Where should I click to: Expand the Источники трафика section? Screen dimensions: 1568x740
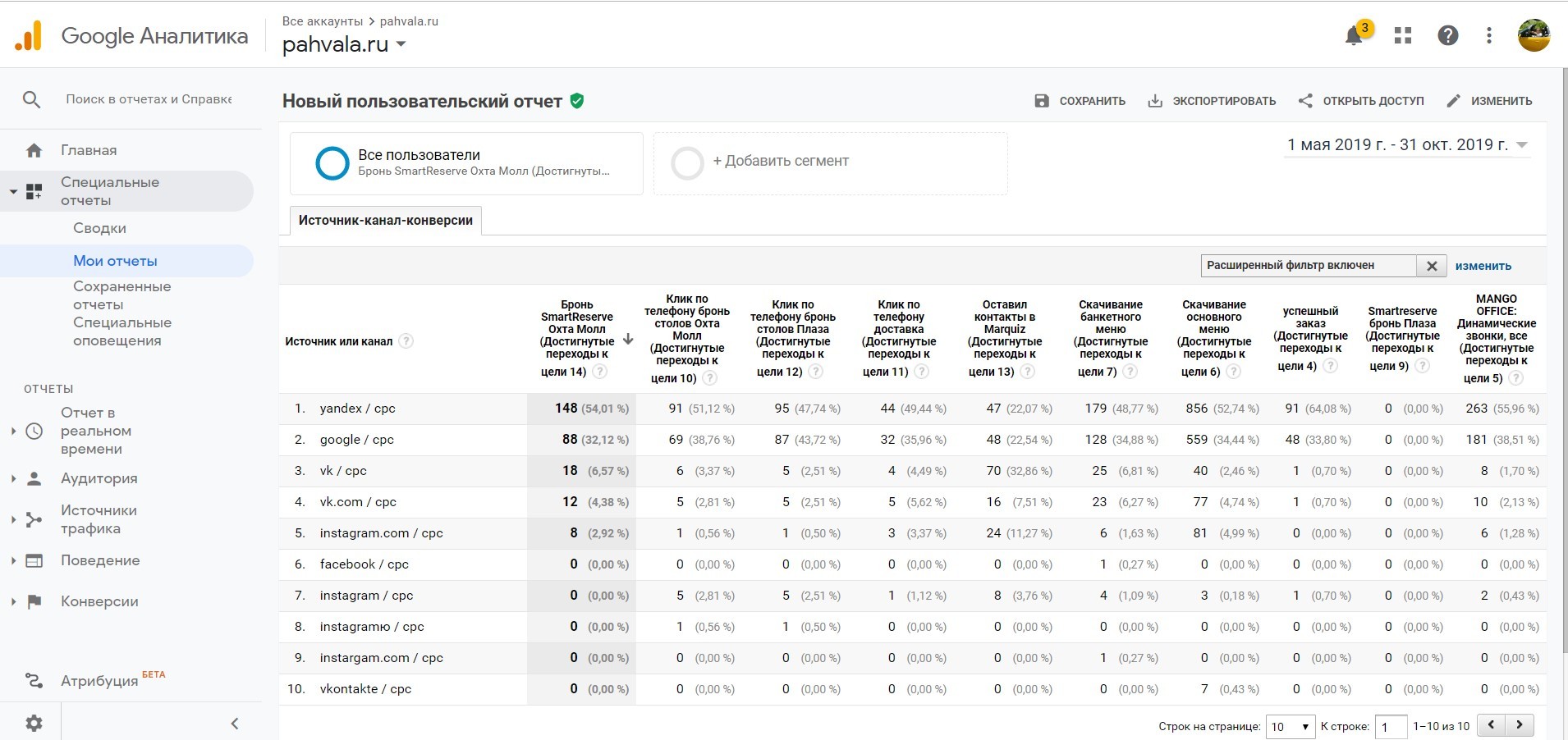click(13, 519)
